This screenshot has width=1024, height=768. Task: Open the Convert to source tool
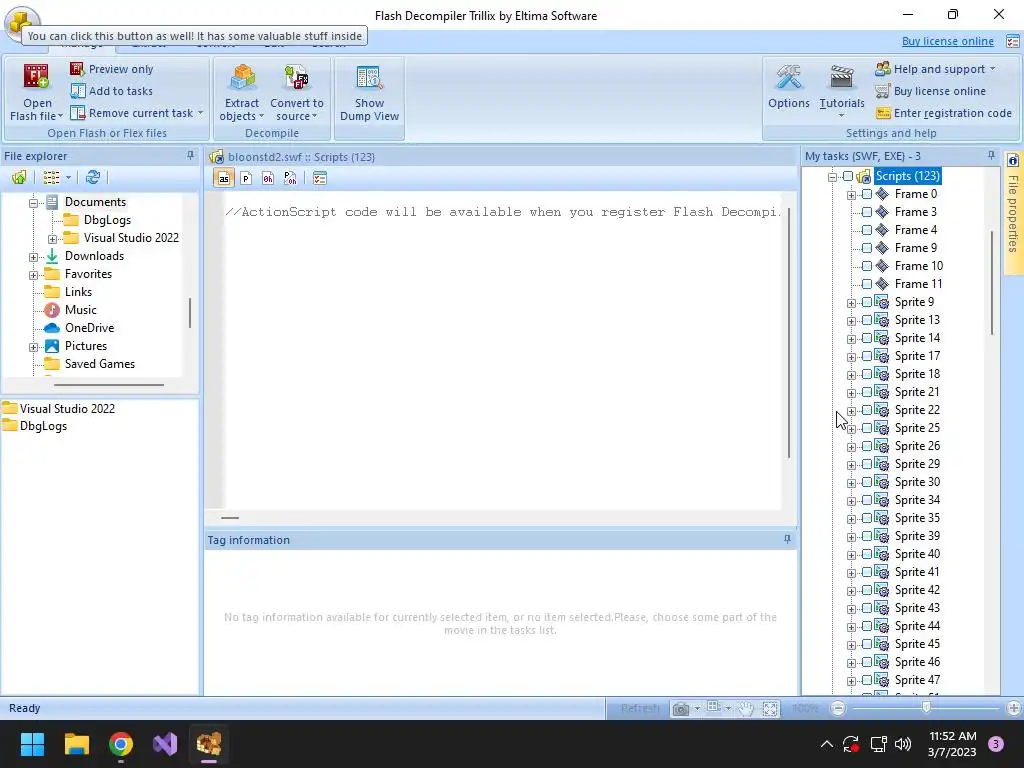tap(296, 91)
